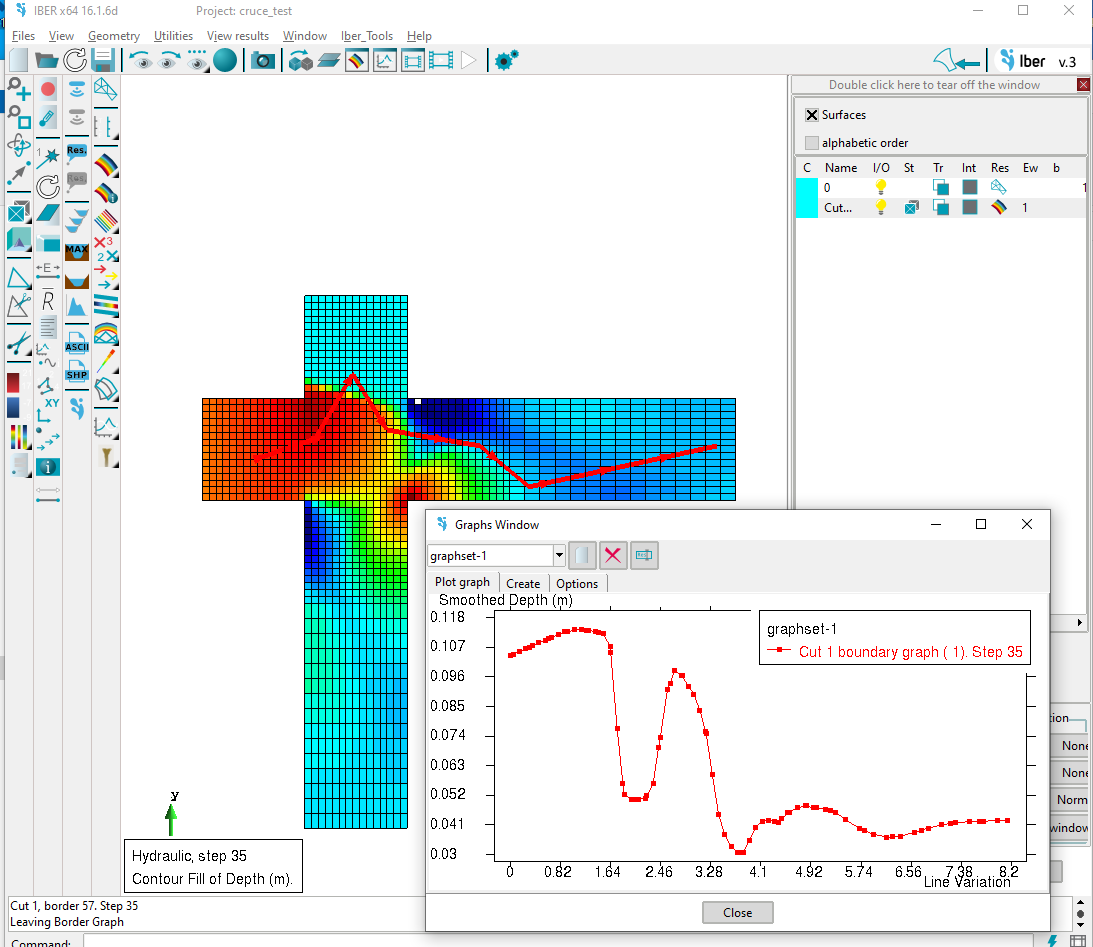Click the ASCII export file icon
1093x947 pixels.
(x=77, y=341)
